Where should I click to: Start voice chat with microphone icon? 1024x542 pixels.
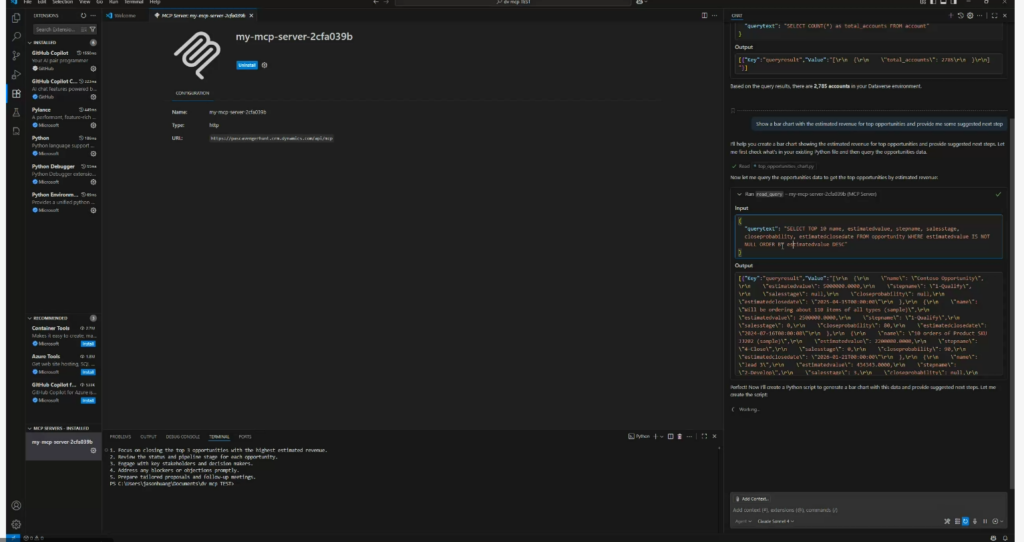975,521
